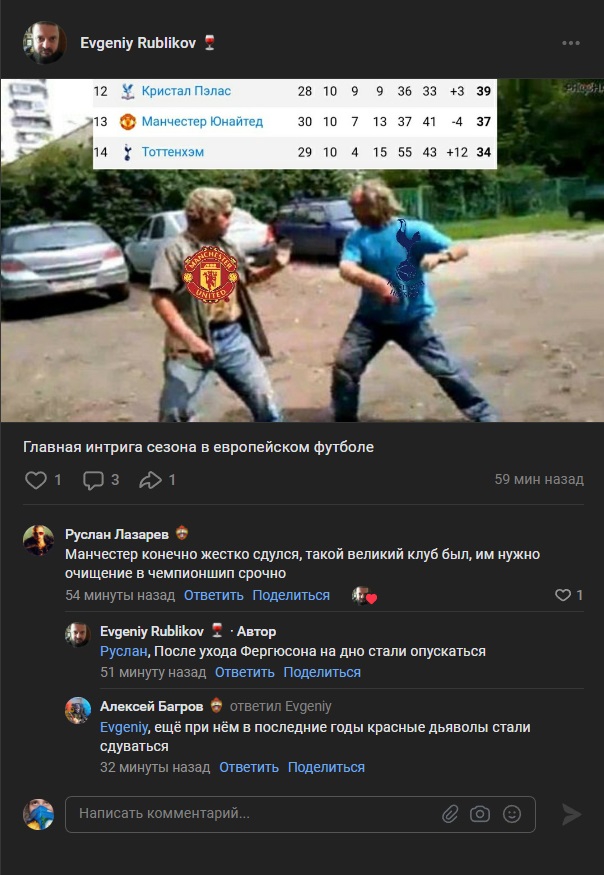Open Руслан Лазарев's avatar picture
This screenshot has height=875, width=604.
pyautogui.click(x=38, y=540)
